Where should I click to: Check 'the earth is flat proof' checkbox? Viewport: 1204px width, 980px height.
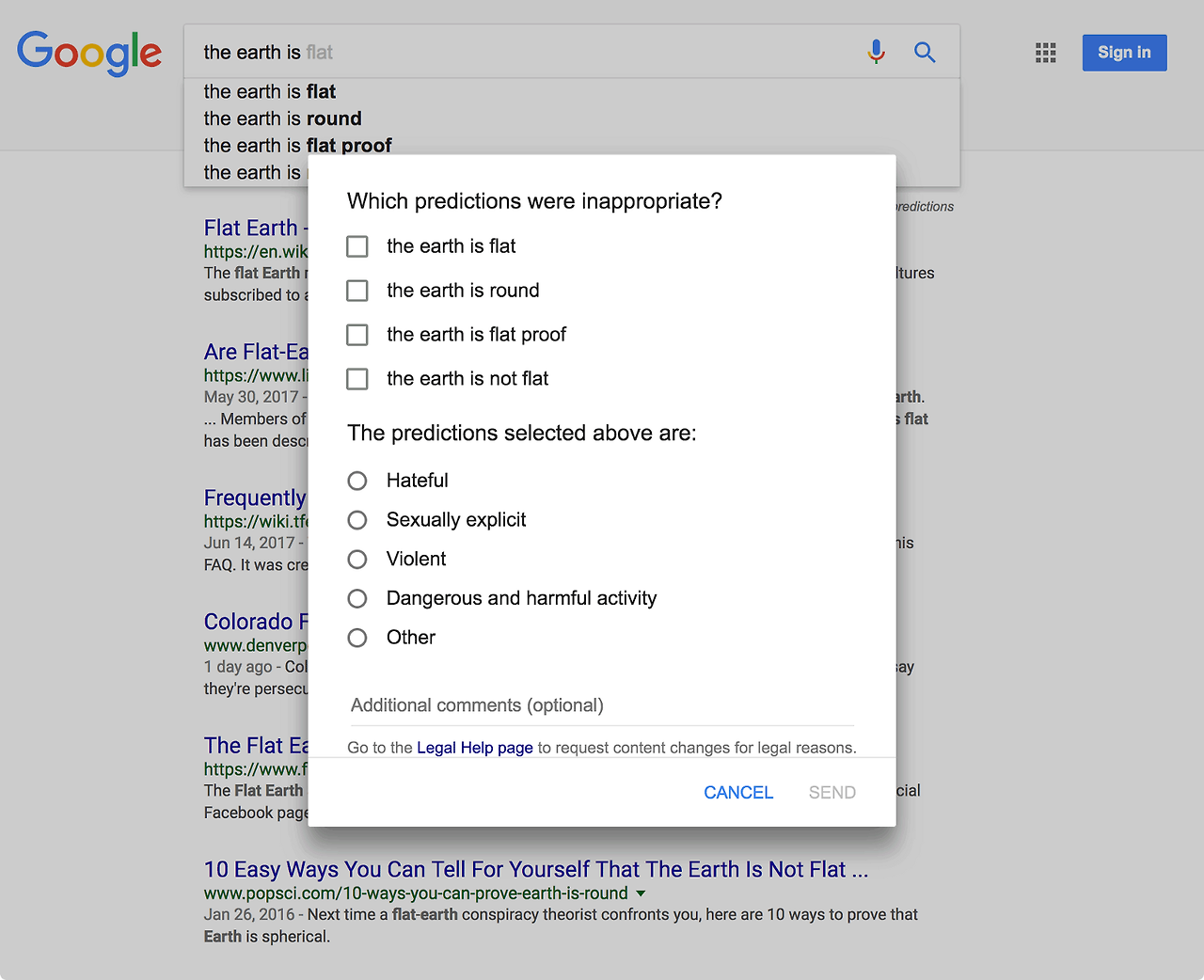tap(357, 335)
